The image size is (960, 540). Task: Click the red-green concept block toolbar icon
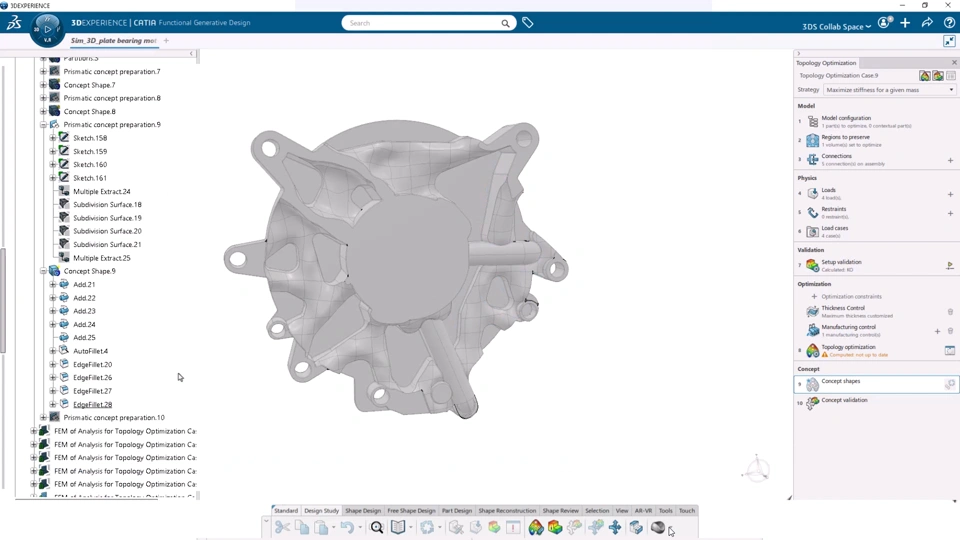[555, 527]
